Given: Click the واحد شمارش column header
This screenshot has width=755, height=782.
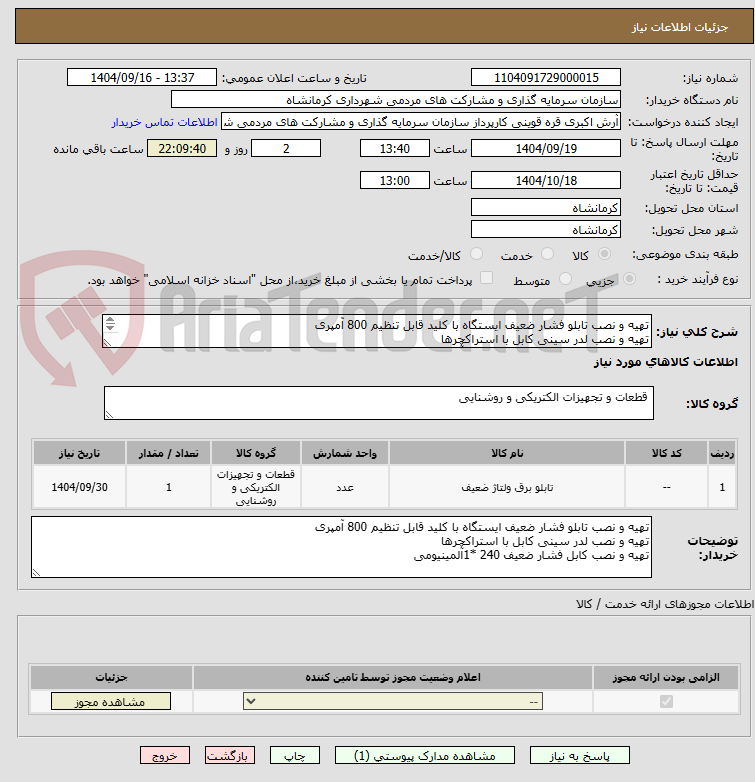Looking at the screenshot, I should click(x=345, y=453).
